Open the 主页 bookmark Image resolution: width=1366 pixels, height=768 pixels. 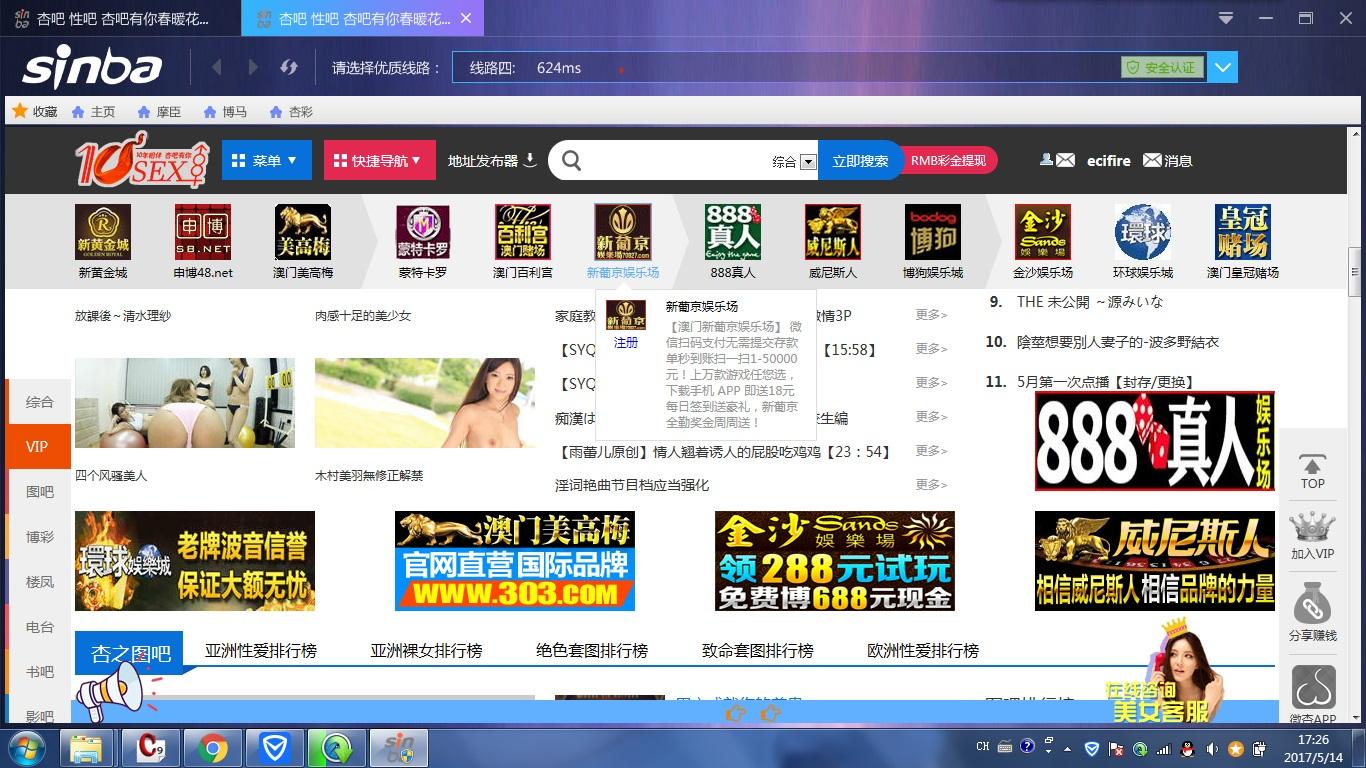pos(93,112)
